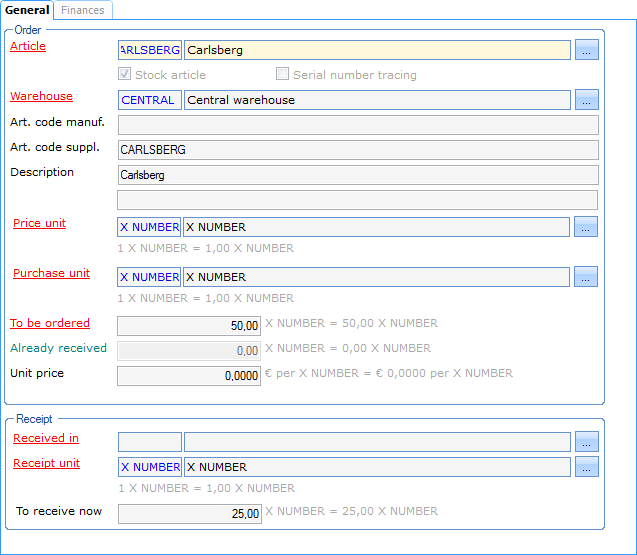Open the Receipt unit browse button
This screenshot has height=555, width=637.
click(x=586, y=467)
